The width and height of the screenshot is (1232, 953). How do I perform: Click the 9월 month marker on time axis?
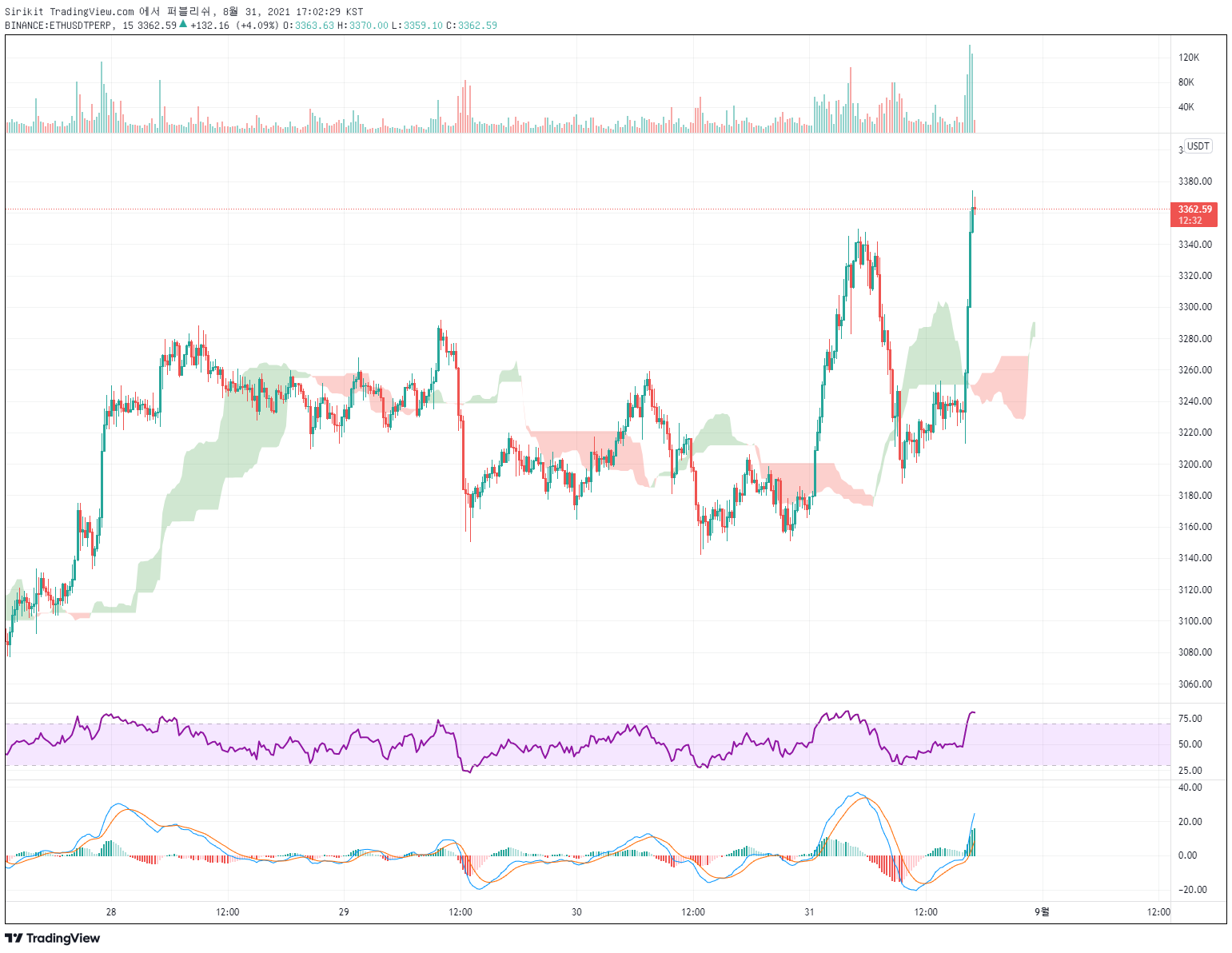(x=1042, y=912)
